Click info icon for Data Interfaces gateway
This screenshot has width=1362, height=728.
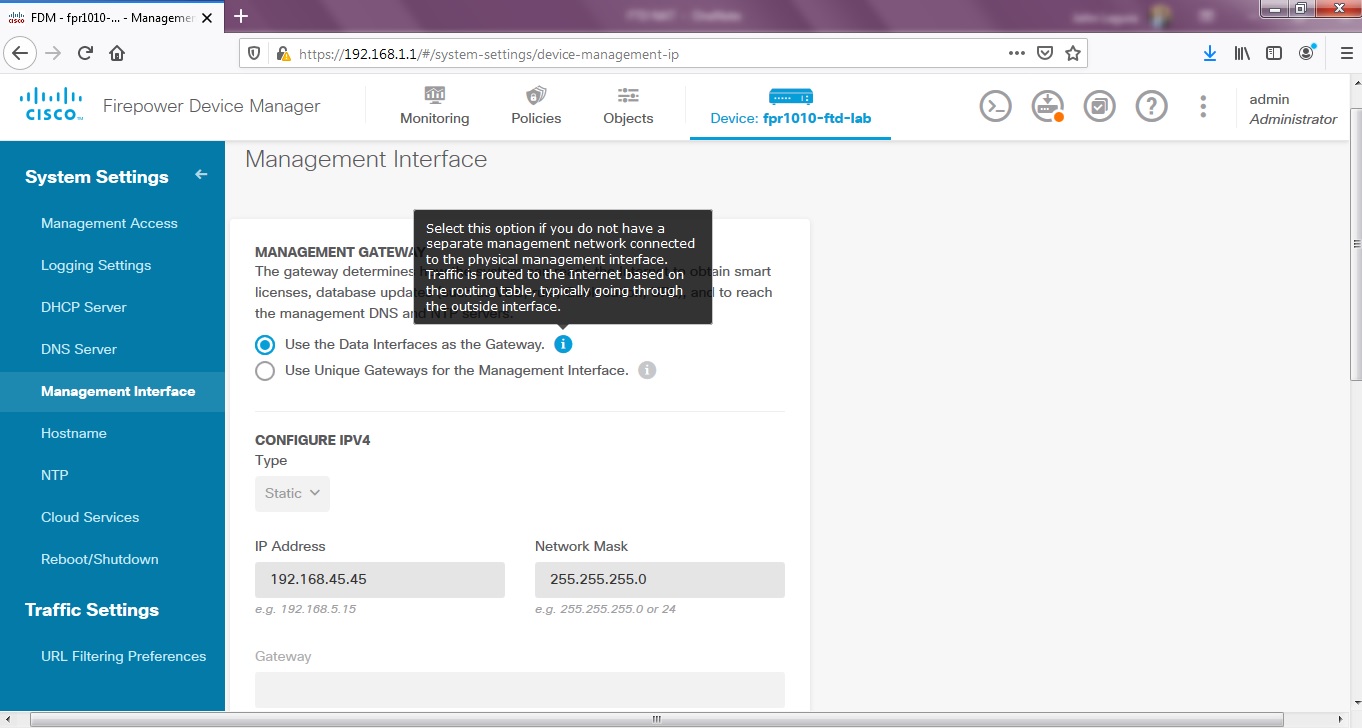point(563,344)
